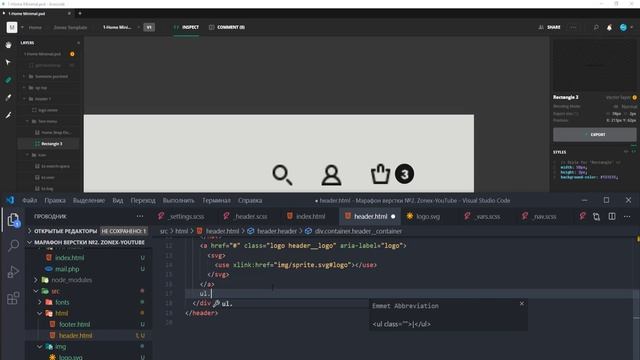Click the pink Sass icon in editor toolbar
This screenshot has width=640, height=360.
582,216
